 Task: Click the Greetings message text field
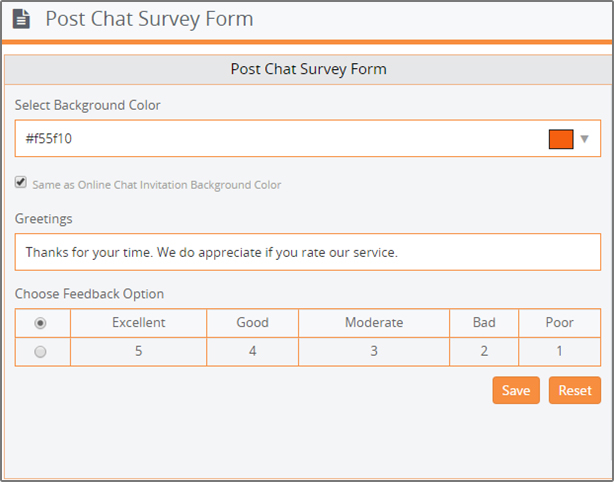pyautogui.click(x=308, y=252)
